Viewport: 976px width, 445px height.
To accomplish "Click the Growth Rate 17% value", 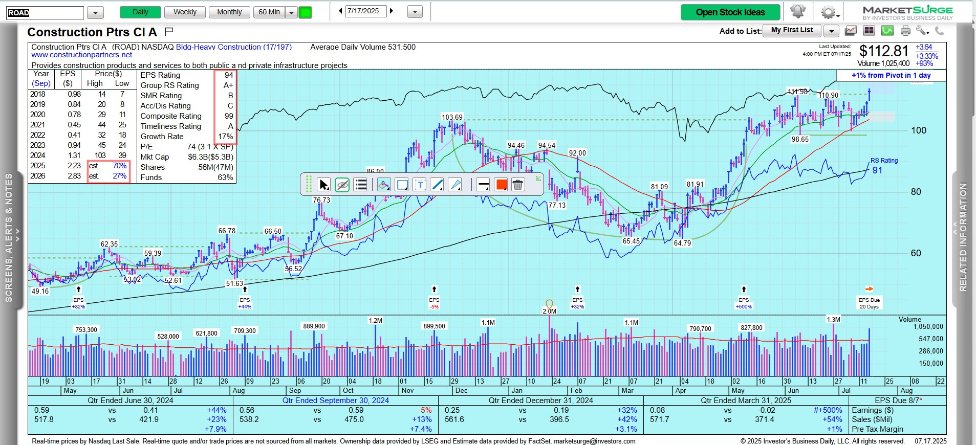I will pos(227,136).
